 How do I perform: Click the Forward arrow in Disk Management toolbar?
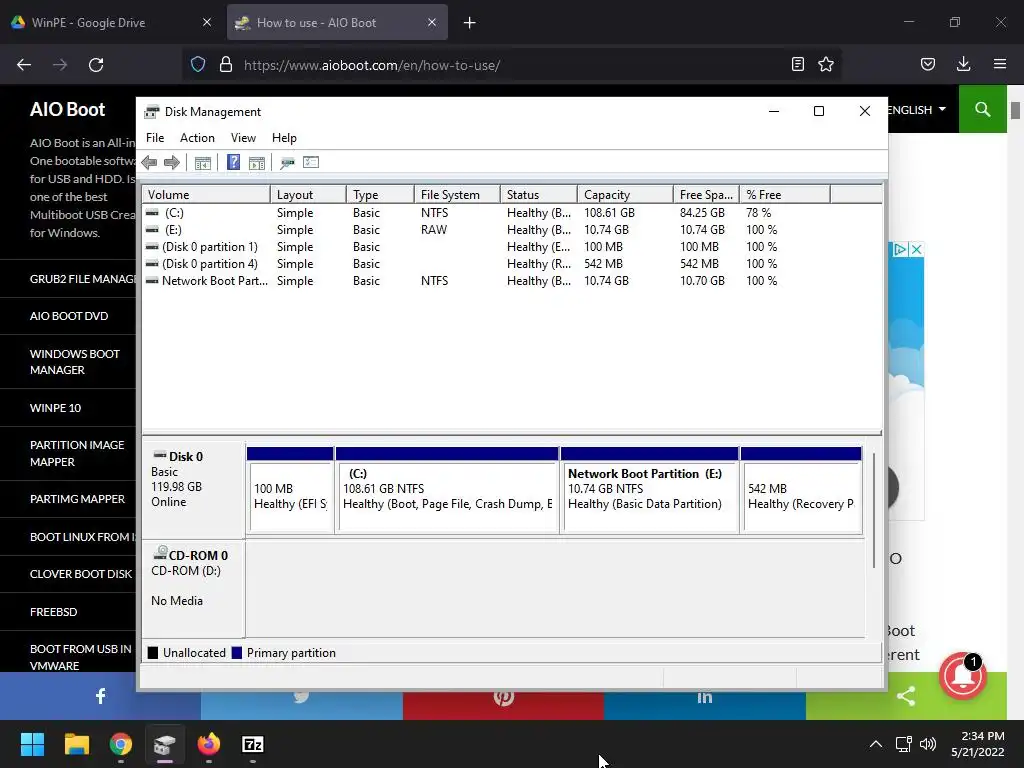(172, 163)
